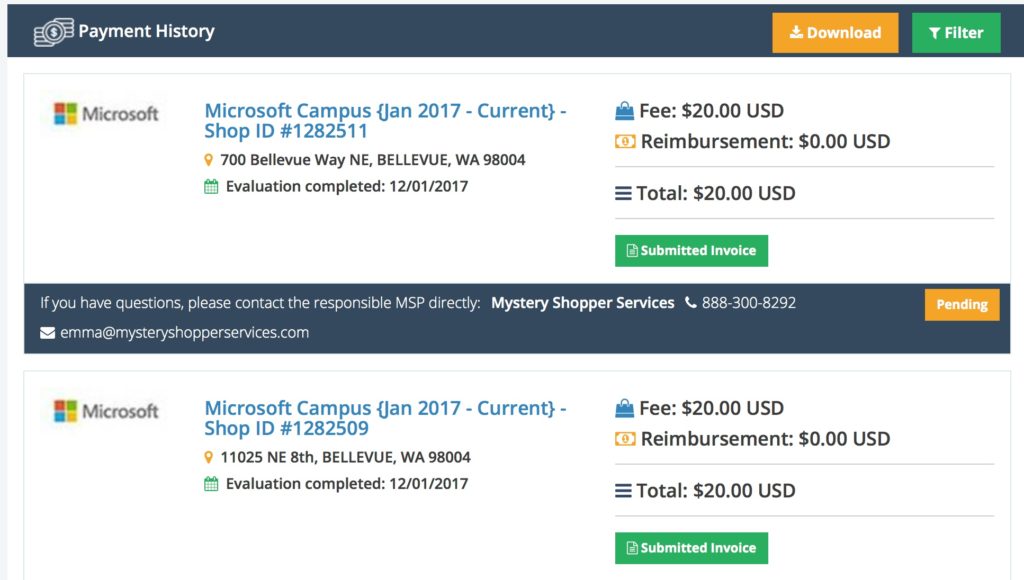
Task: Click money icon beside first Reimbursement
Action: (625, 141)
